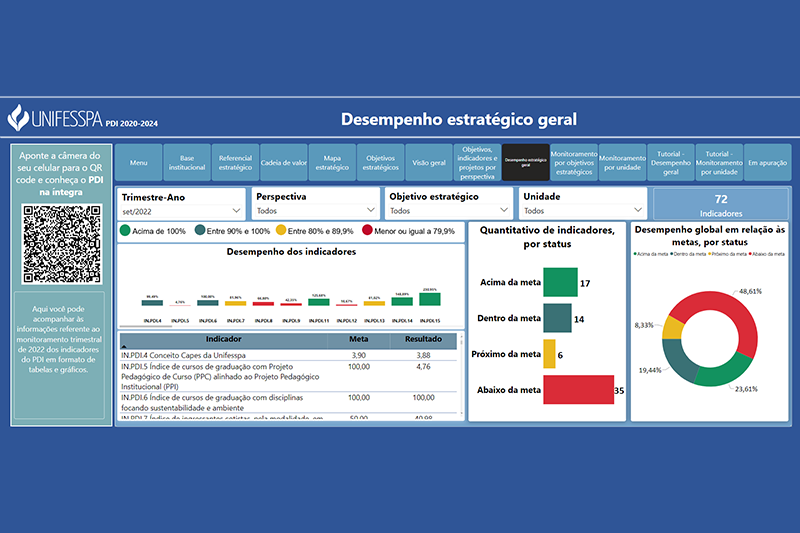Screen dimensions: 800x533
Task: Open Tutorial - Desempenho geral tab
Action: point(671,163)
